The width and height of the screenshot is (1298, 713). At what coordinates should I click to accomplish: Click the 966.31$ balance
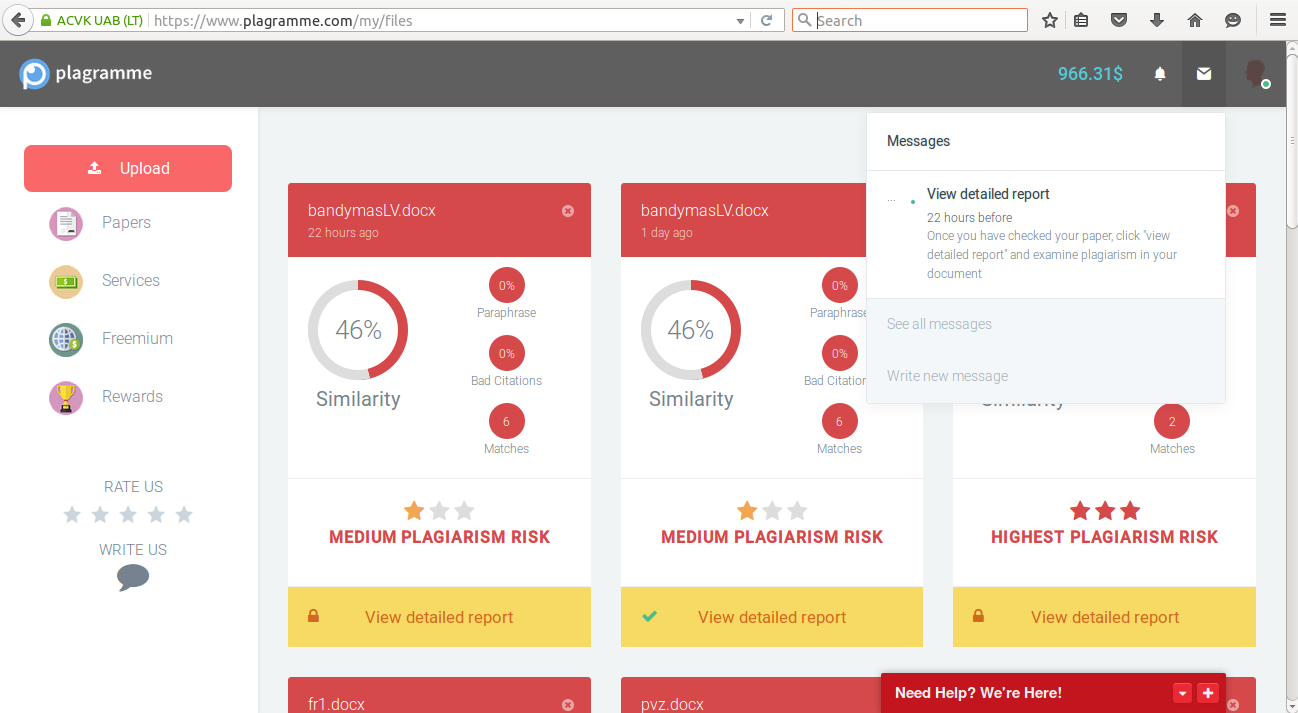tap(1090, 74)
